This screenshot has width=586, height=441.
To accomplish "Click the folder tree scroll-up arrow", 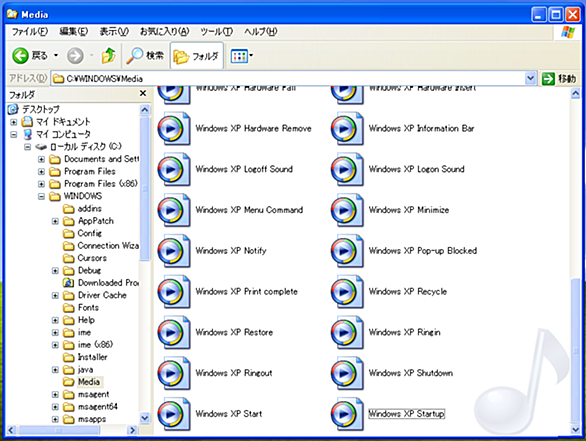I will (x=145, y=110).
